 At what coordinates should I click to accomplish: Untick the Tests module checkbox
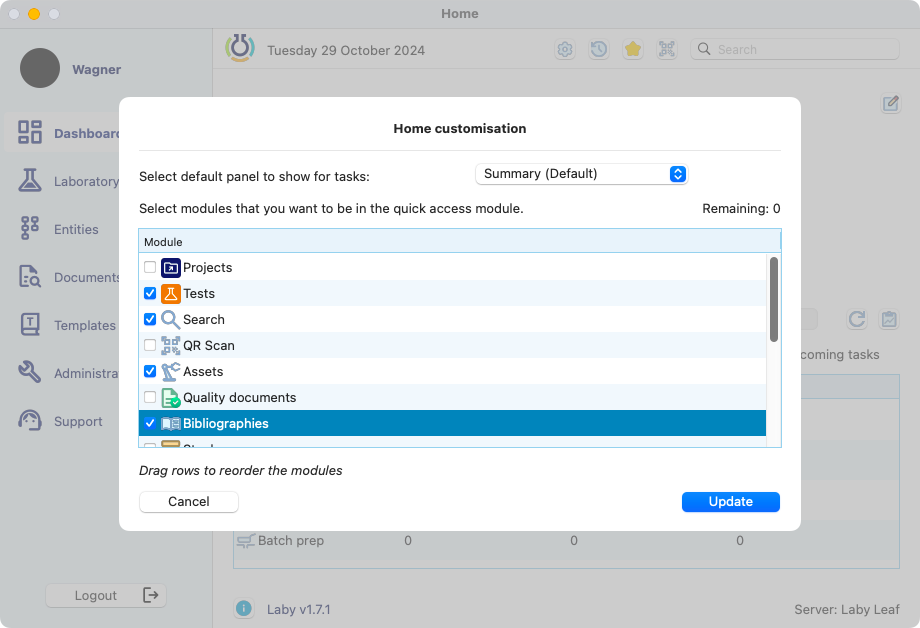tap(150, 293)
